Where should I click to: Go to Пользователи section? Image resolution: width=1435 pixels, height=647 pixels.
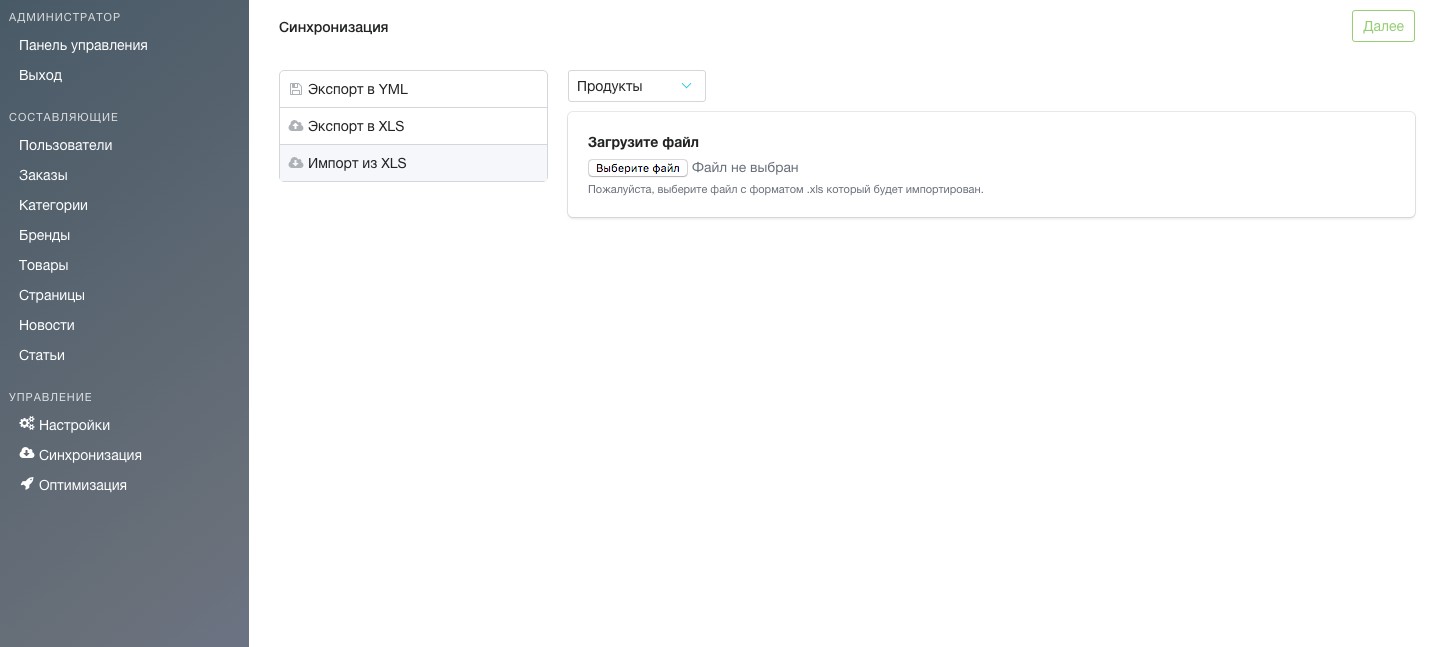point(65,145)
